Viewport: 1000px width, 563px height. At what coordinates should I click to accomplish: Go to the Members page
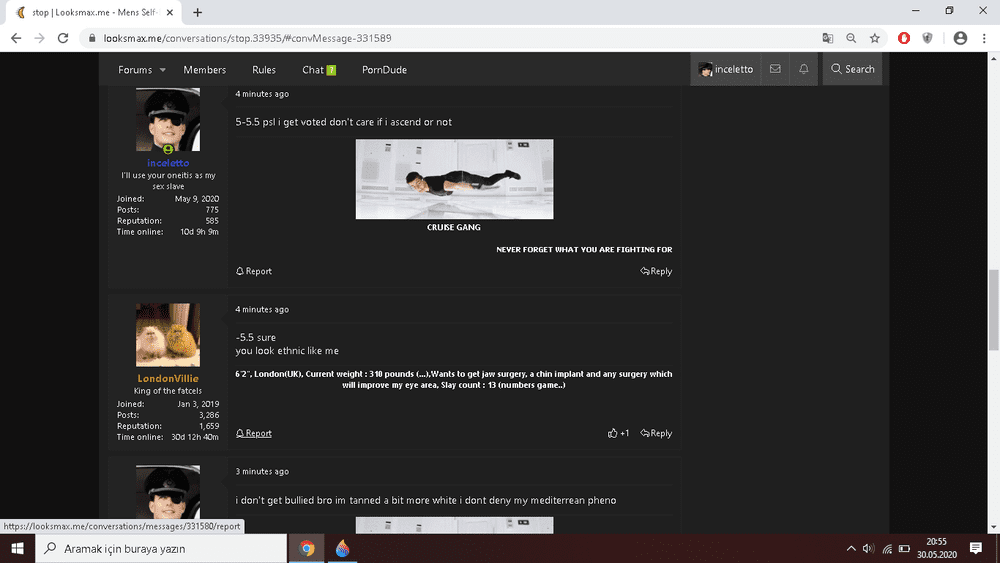point(205,70)
